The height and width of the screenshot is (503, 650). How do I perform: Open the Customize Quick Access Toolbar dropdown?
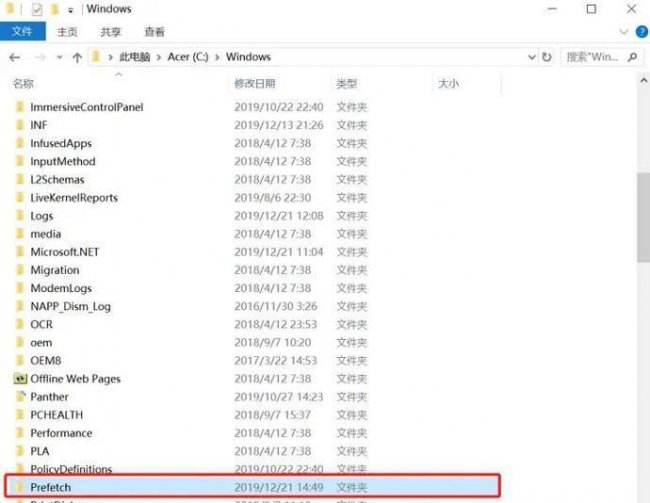coord(70,10)
